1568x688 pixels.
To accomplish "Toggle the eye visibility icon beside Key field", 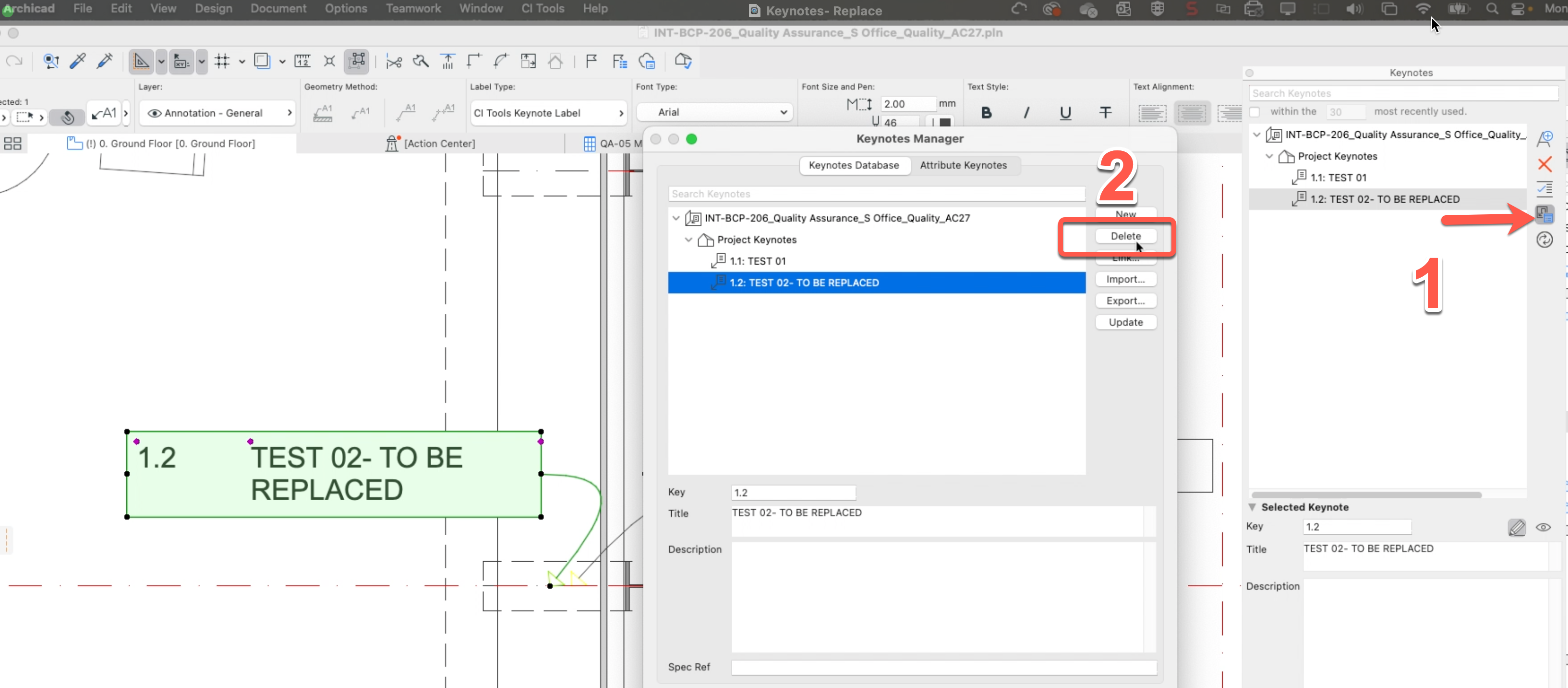I will pos(1543,527).
